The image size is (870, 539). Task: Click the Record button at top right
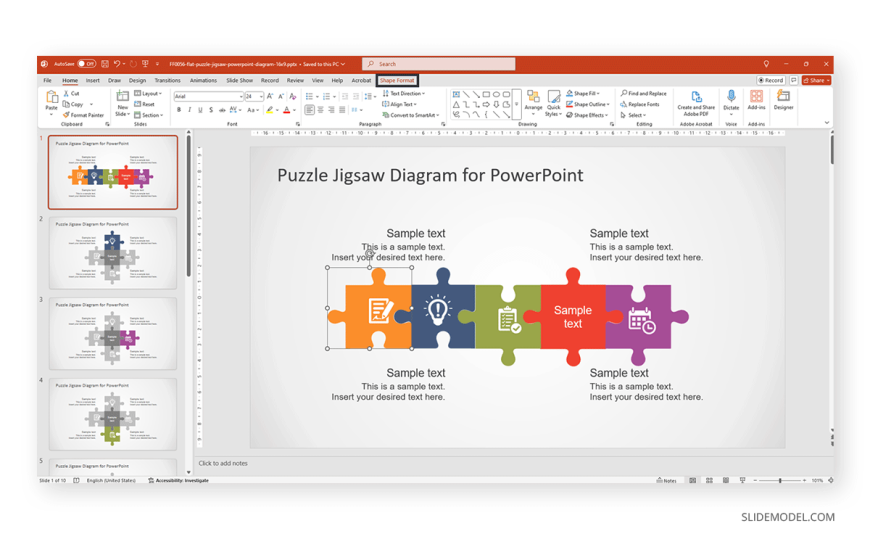coord(771,80)
